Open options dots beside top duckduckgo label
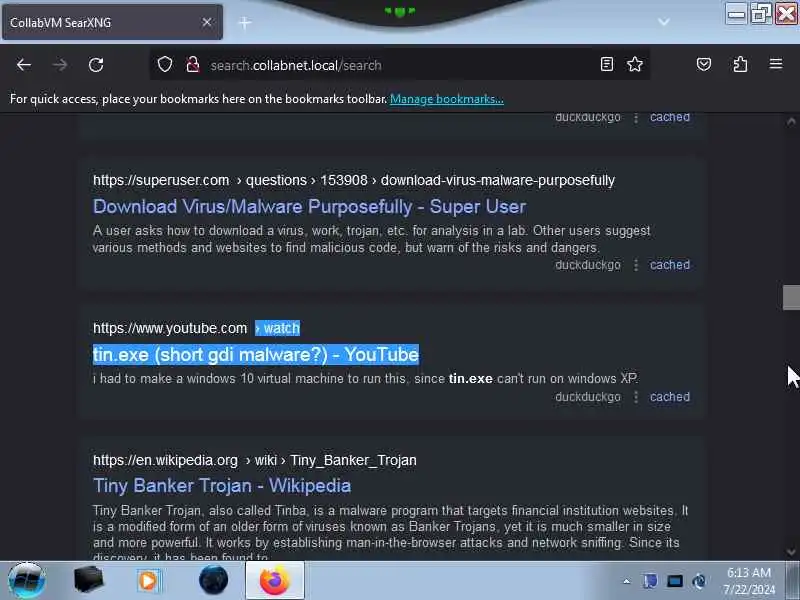This screenshot has width=800, height=600. coord(636,118)
